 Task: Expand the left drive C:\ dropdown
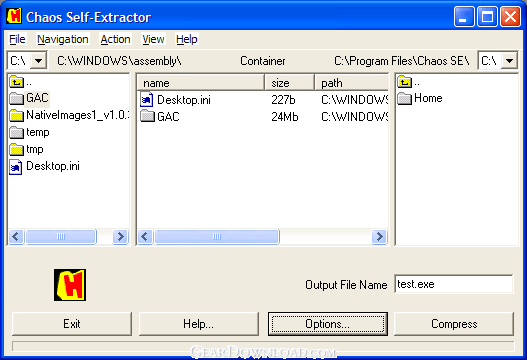tap(39, 61)
